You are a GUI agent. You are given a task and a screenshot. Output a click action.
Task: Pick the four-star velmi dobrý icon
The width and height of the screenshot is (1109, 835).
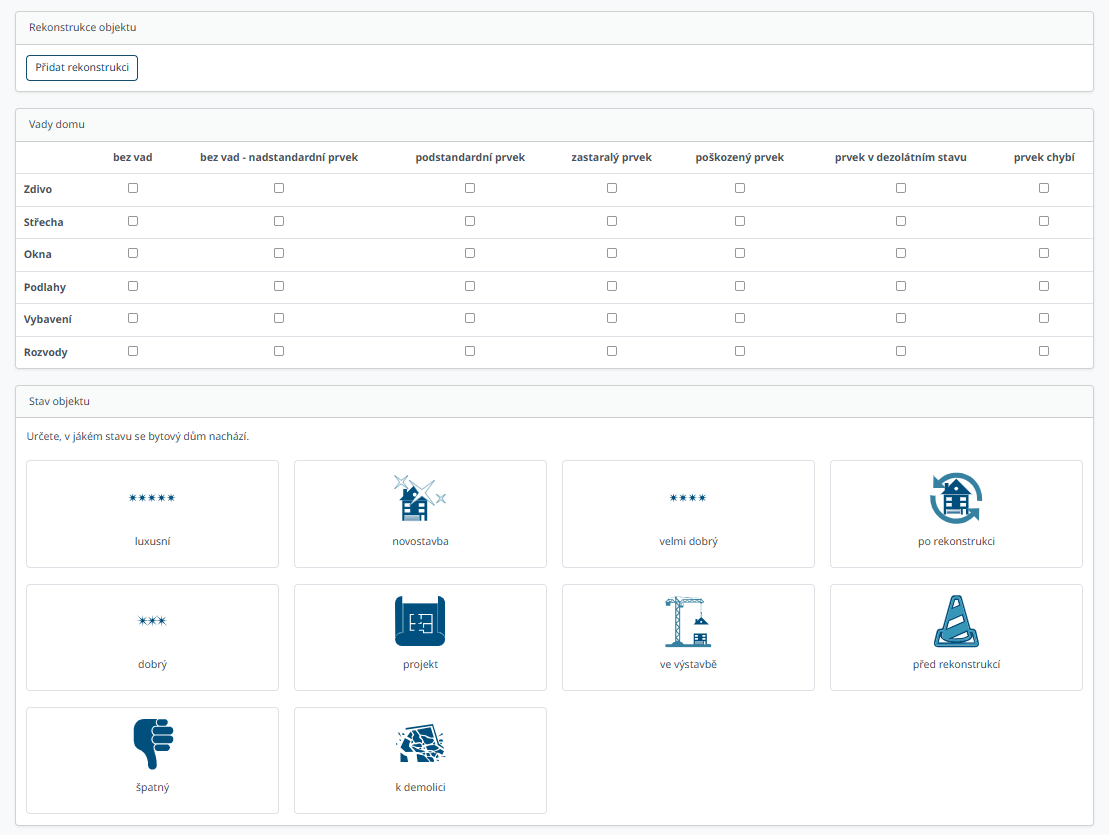[x=688, y=498]
